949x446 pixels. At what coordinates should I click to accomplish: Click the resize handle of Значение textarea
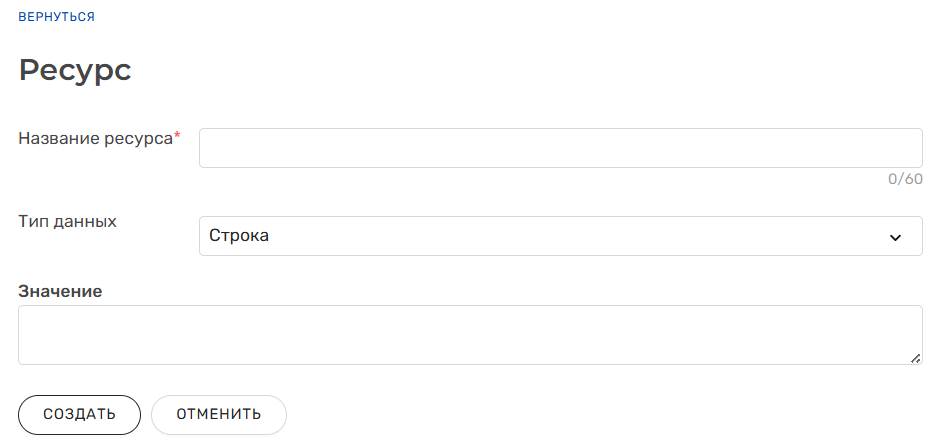click(x=916, y=358)
